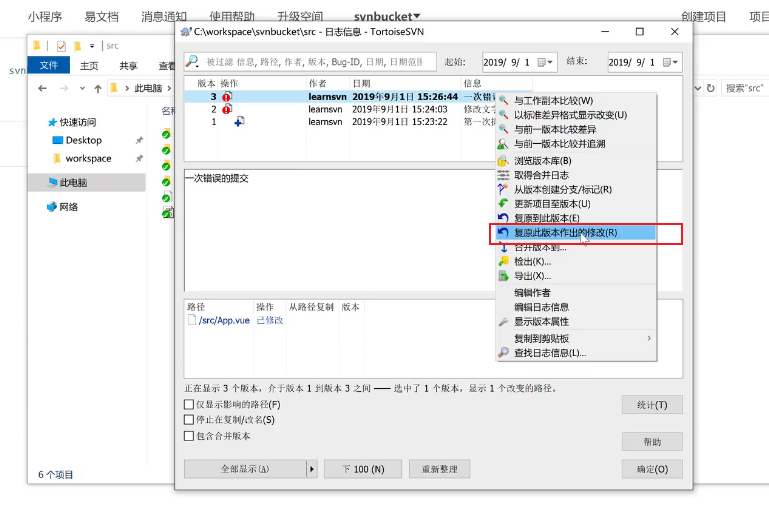The image size is (769, 512).
Task: Open Explorer quick access toolbar customize arrow
Action: 92,46
